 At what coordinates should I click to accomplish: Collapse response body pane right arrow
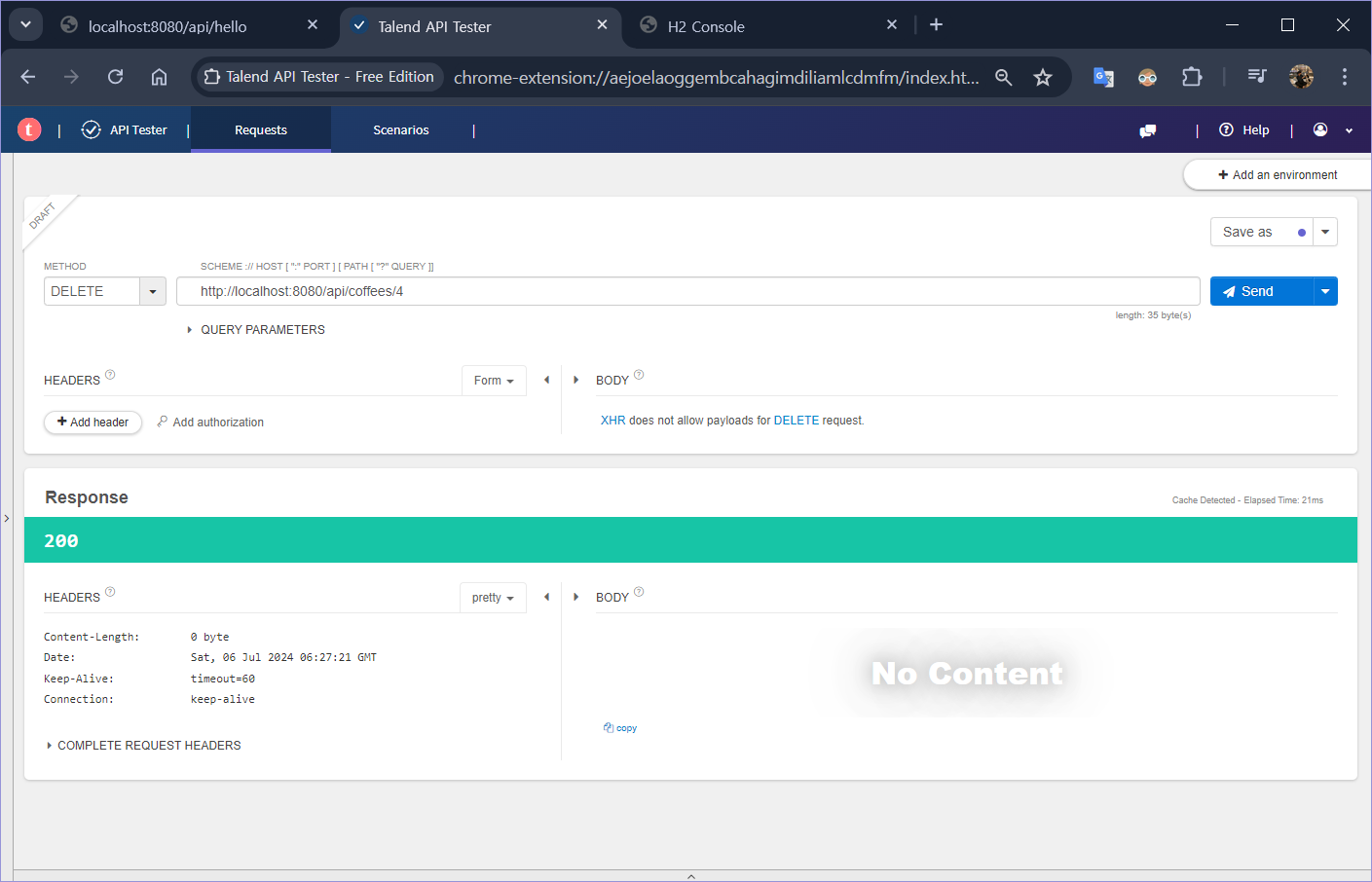[x=575, y=597]
